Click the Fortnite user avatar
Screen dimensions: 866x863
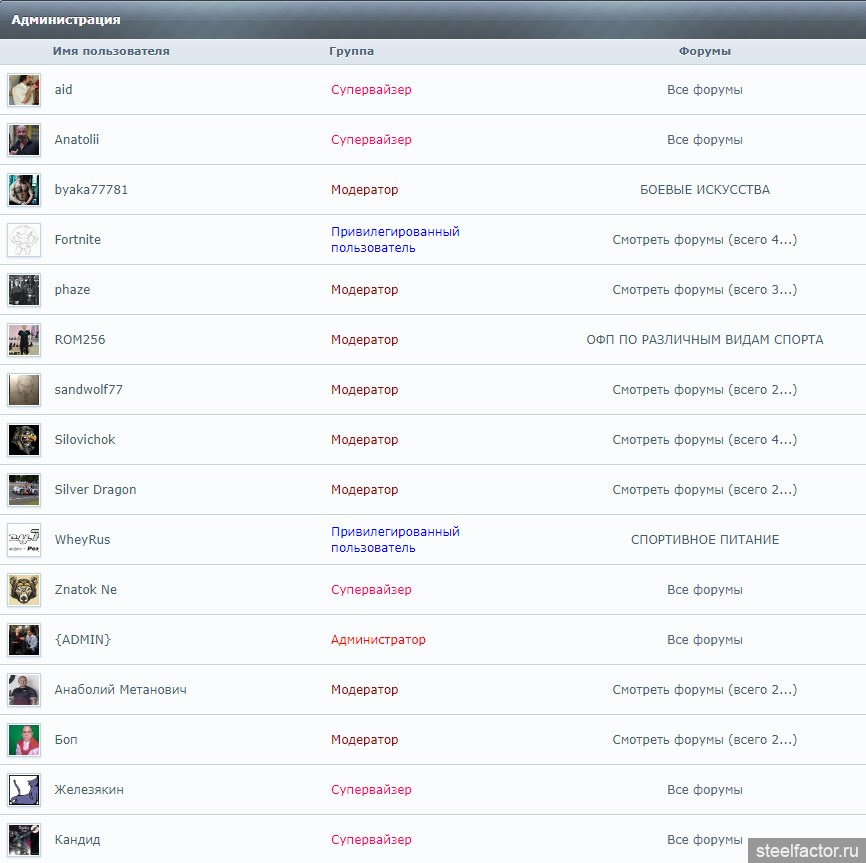[x=24, y=240]
